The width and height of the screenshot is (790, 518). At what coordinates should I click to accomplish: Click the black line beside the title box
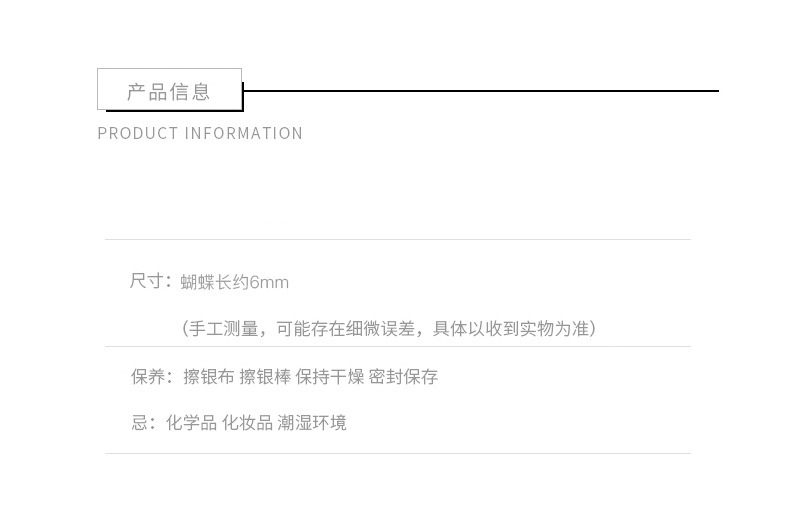click(x=480, y=91)
